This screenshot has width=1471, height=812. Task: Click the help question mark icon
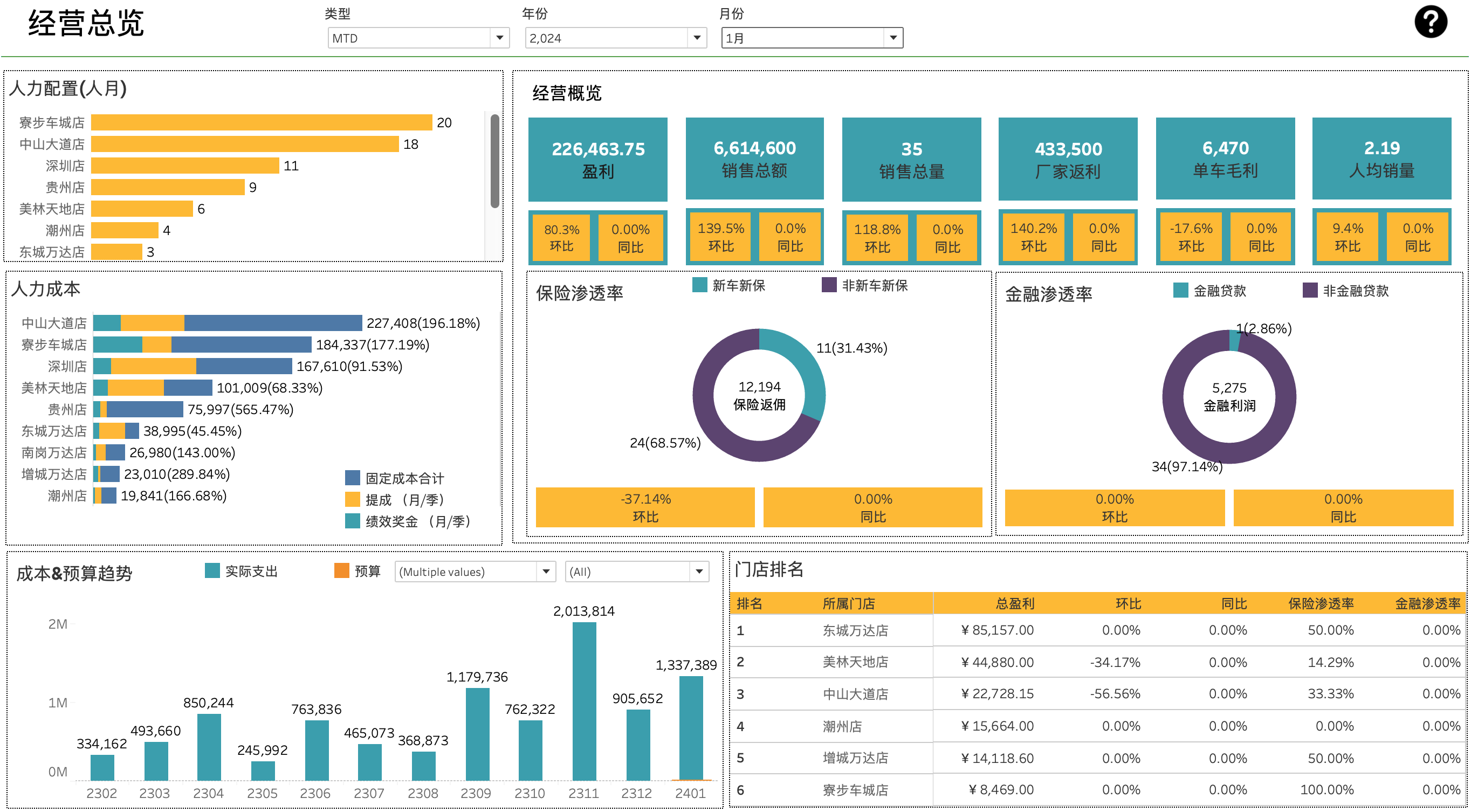tap(1430, 22)
